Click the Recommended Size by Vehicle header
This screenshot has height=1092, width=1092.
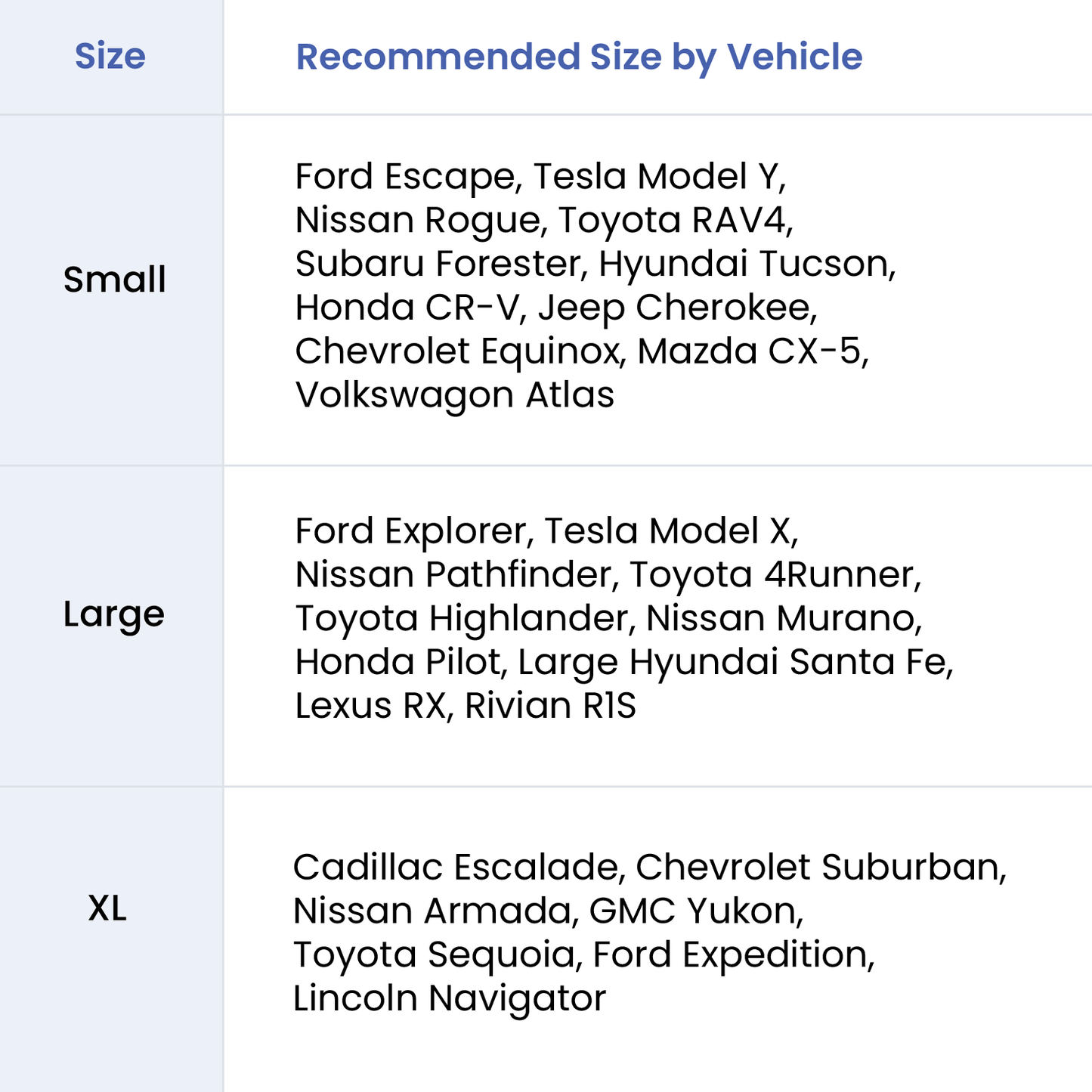point(578,57)
